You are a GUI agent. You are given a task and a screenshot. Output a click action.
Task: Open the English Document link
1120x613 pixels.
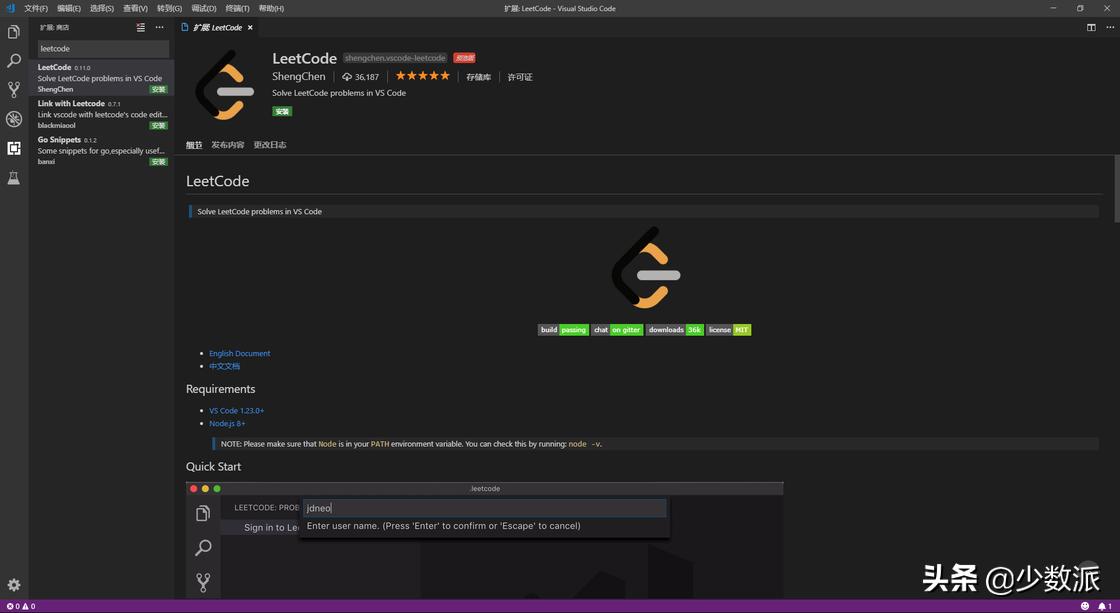[239, 353]
